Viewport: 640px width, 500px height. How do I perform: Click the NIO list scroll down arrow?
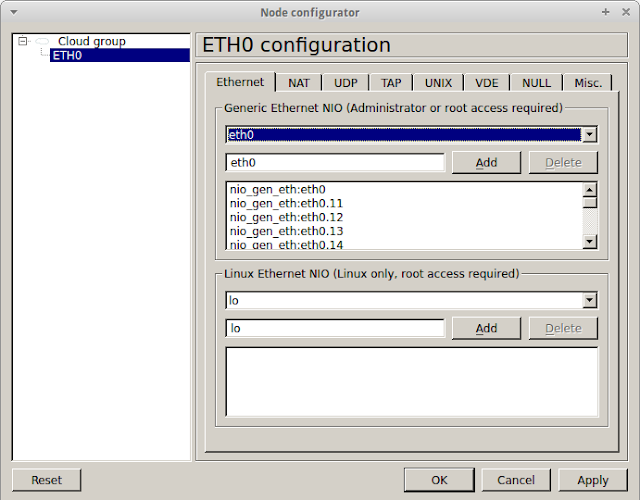point(590,242)
